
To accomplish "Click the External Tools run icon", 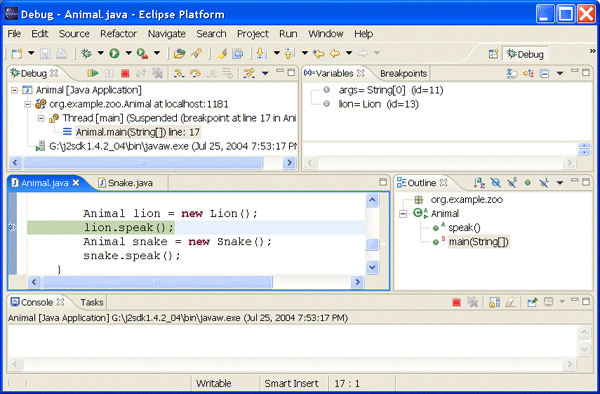I will [x=142, y=54].
